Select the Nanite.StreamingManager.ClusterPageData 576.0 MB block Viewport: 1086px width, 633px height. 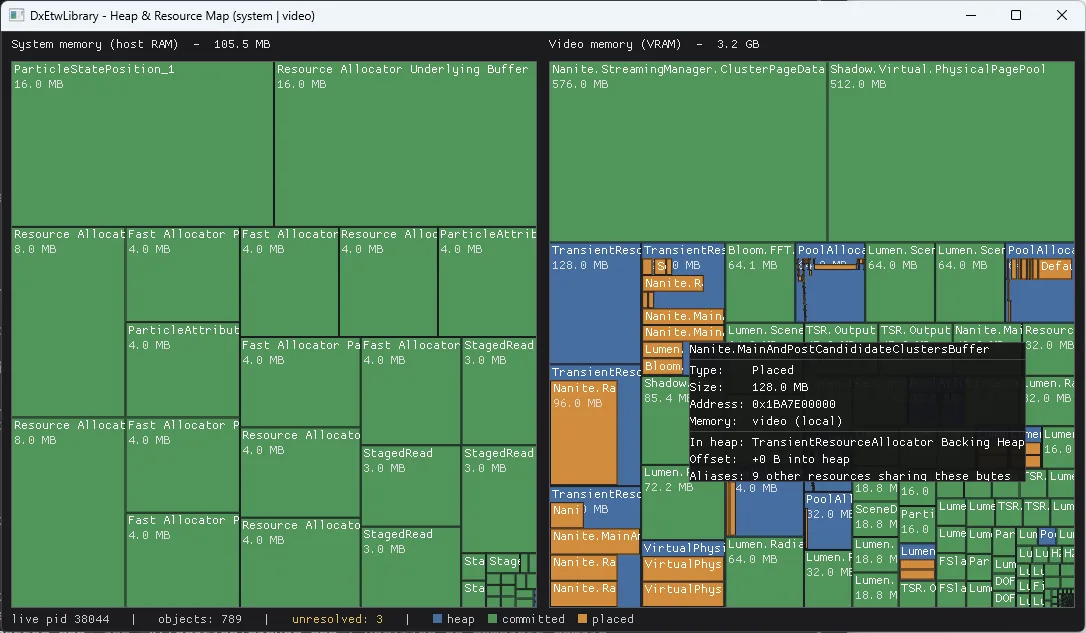[x=688, y=151]
